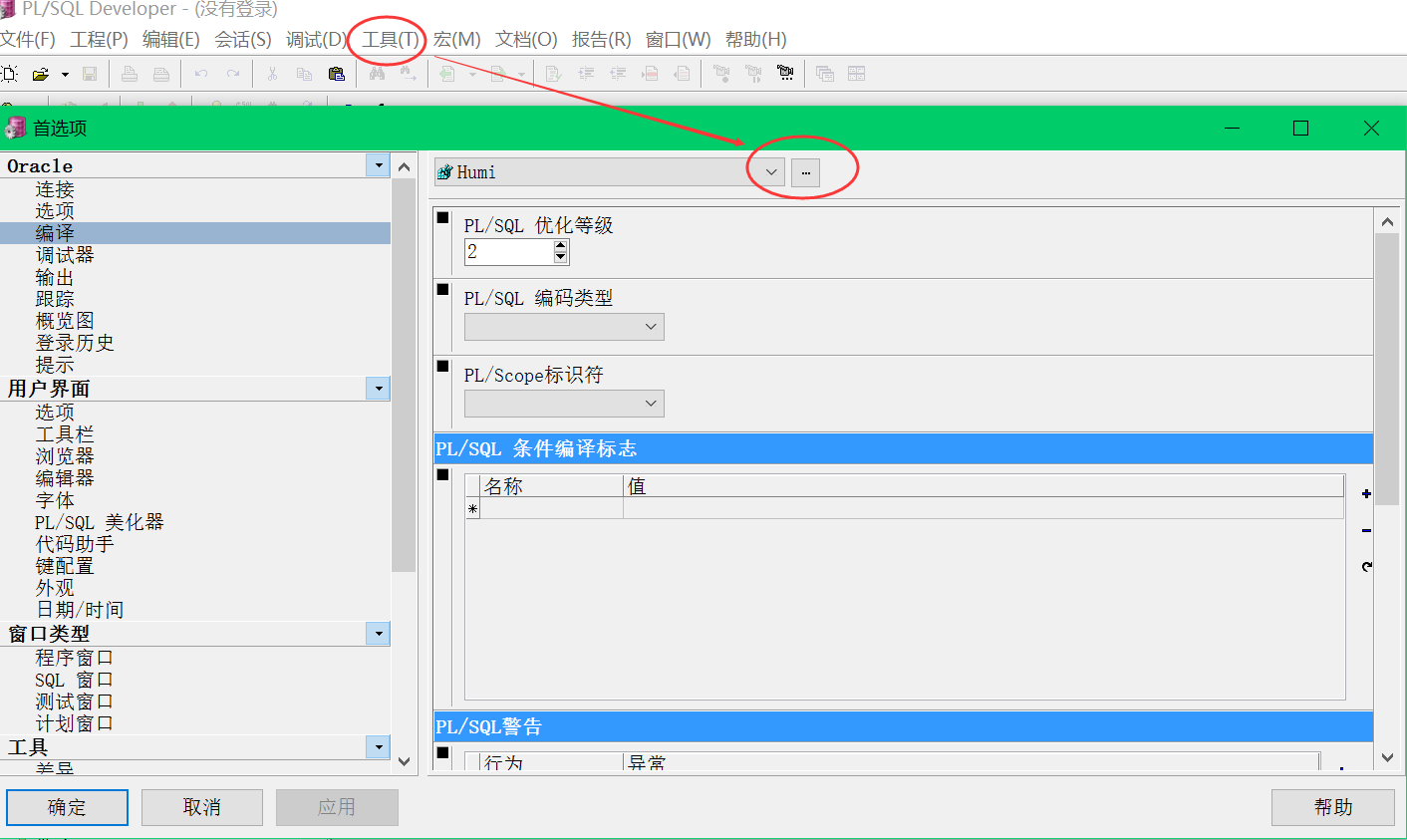Click the 确定 button
The width and height of the screenshot is (1407, 840).
tap(68, 807)
